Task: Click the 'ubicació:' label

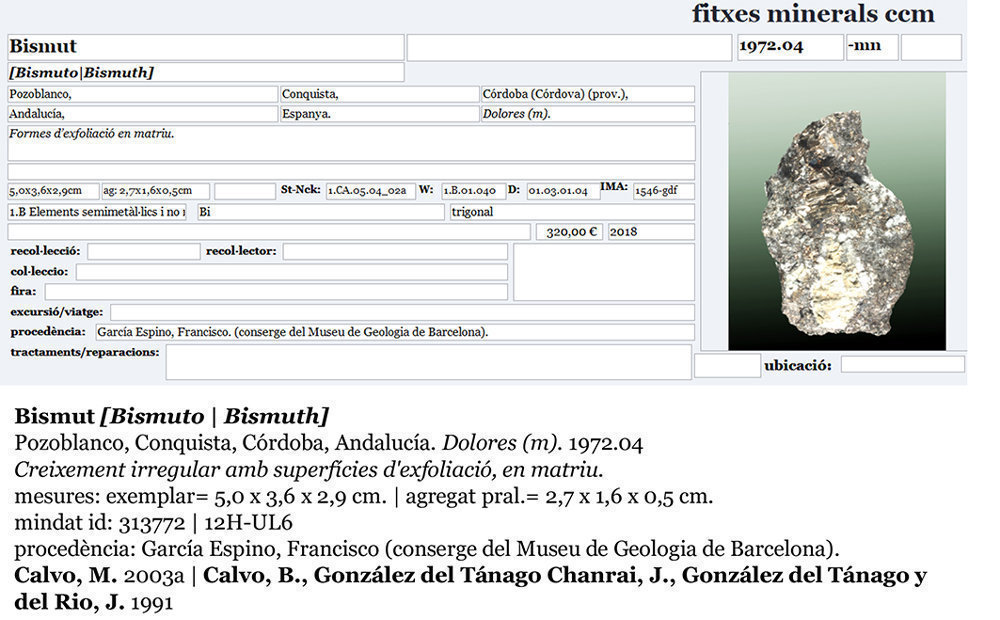Action: click(x=798, y=366)
